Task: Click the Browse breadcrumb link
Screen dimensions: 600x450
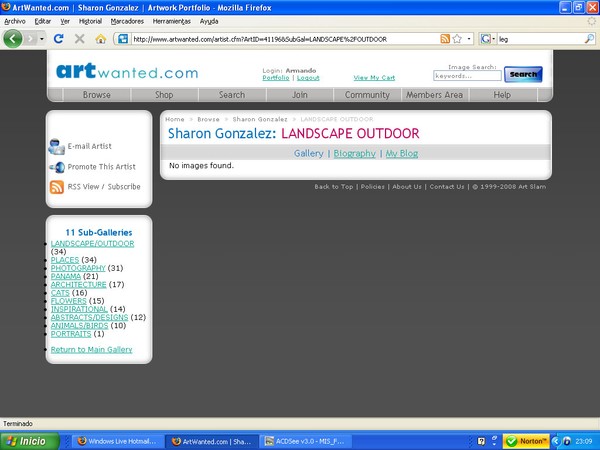Action: tap(208, 119)
